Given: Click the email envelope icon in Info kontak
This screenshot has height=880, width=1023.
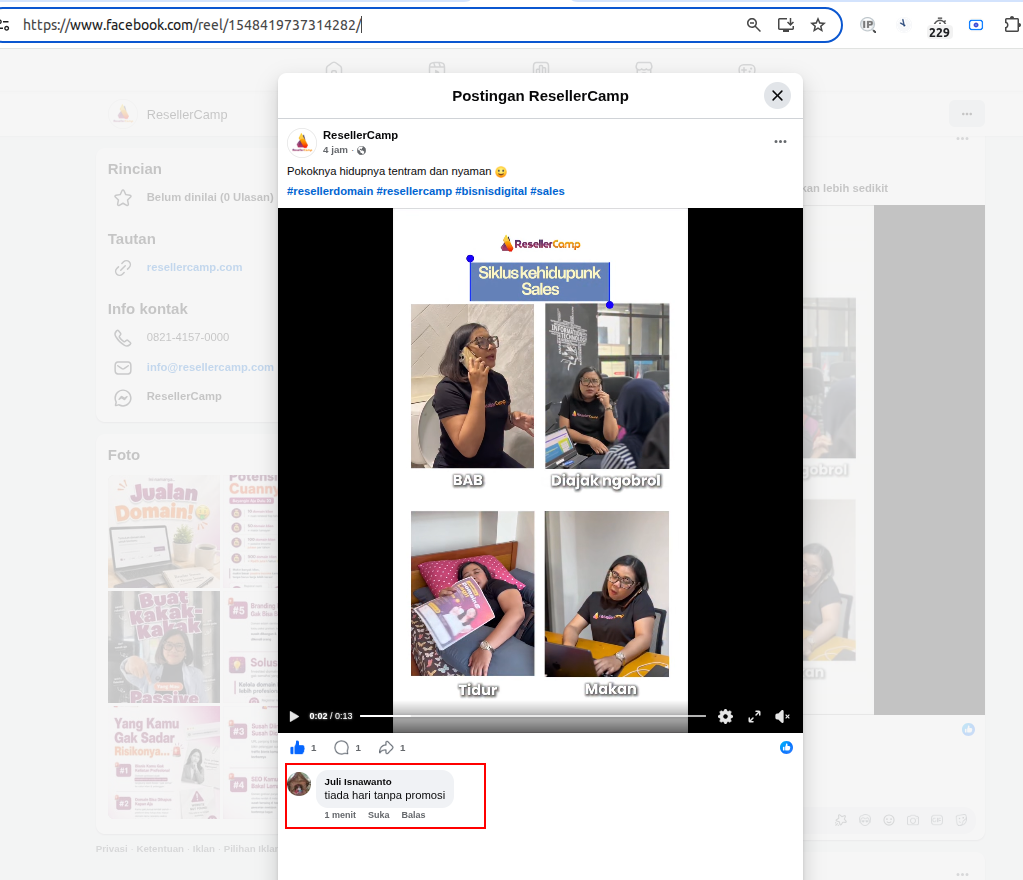Looking at the screenshot, I should [x=123, y=368].
